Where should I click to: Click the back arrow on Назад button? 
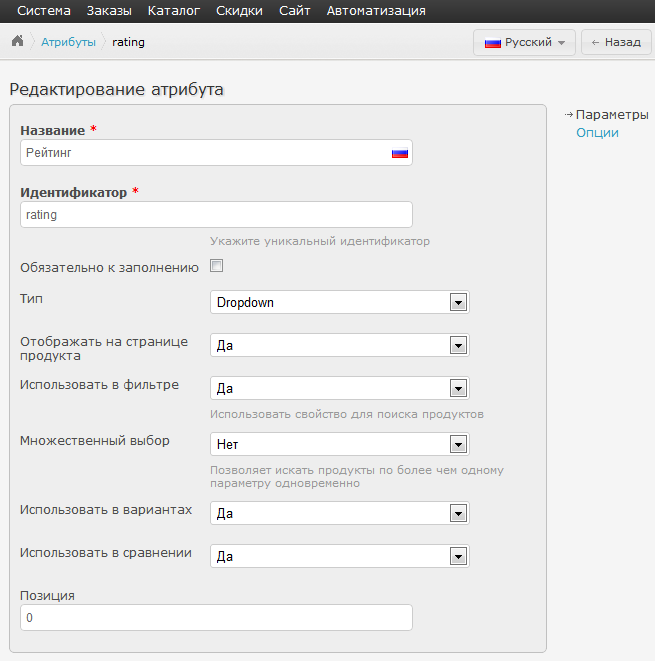595,43
